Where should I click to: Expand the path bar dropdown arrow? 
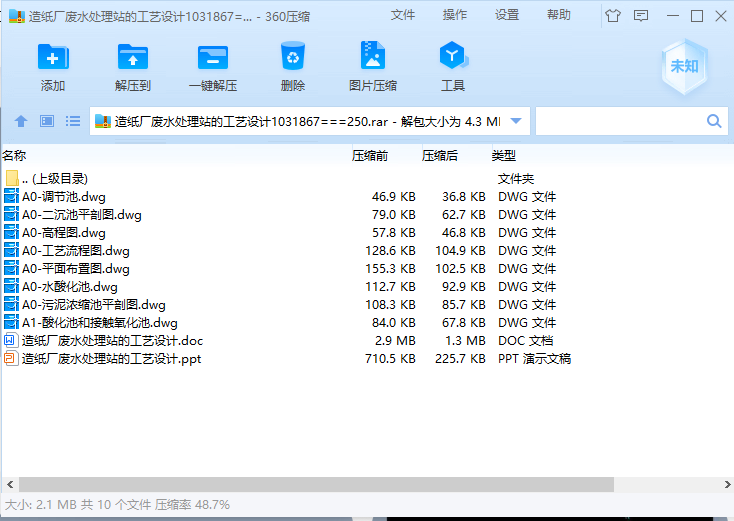tap(516, 121)
